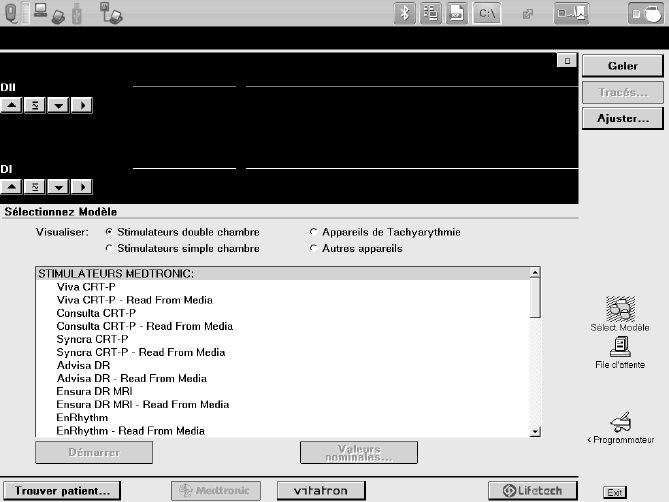Click scroll up arrow of model list
This screenshot has width=669, height=502.
(535, 272)
